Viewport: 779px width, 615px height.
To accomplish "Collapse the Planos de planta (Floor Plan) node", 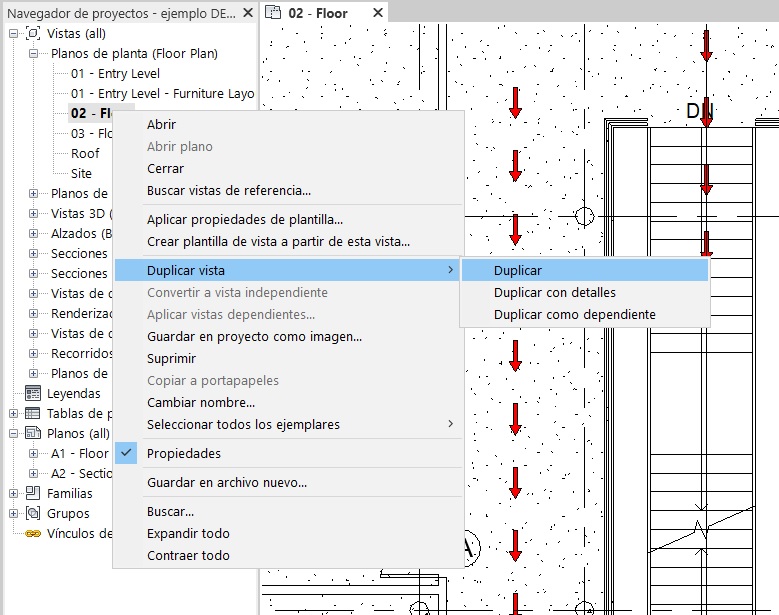I will pos(33,54).
